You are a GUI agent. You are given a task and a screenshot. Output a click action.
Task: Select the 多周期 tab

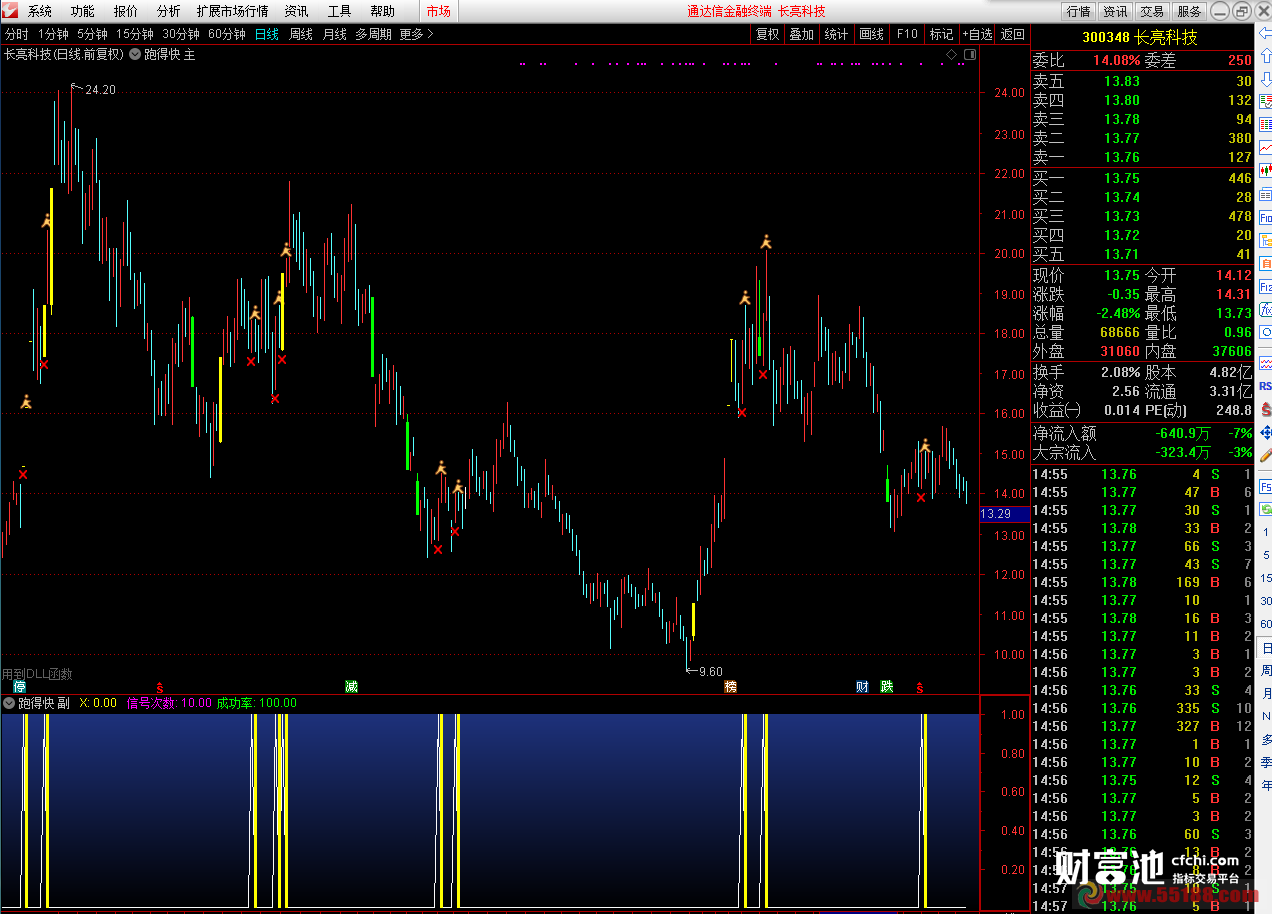point(373,34)
